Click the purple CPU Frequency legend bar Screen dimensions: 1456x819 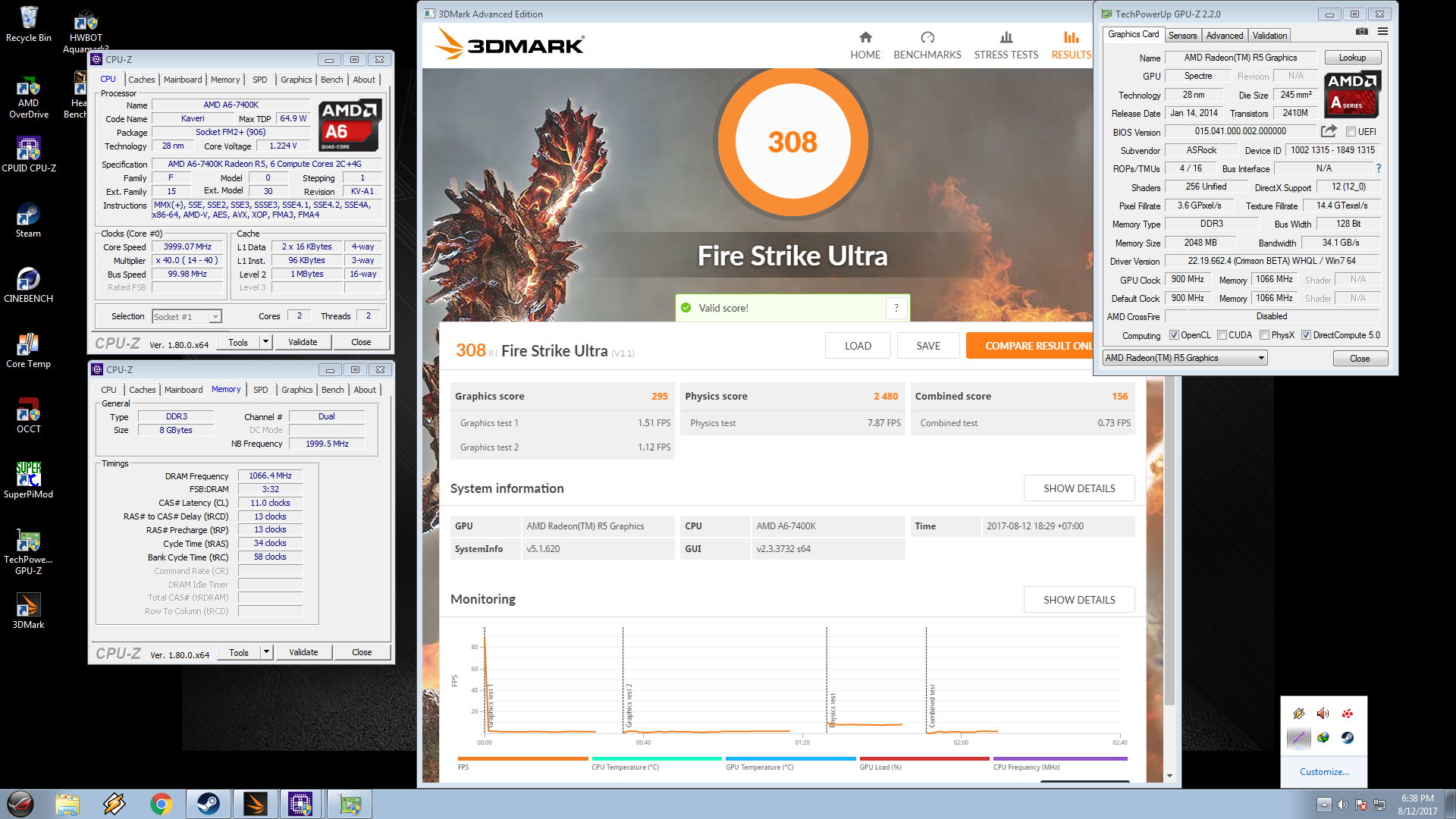1060,758
